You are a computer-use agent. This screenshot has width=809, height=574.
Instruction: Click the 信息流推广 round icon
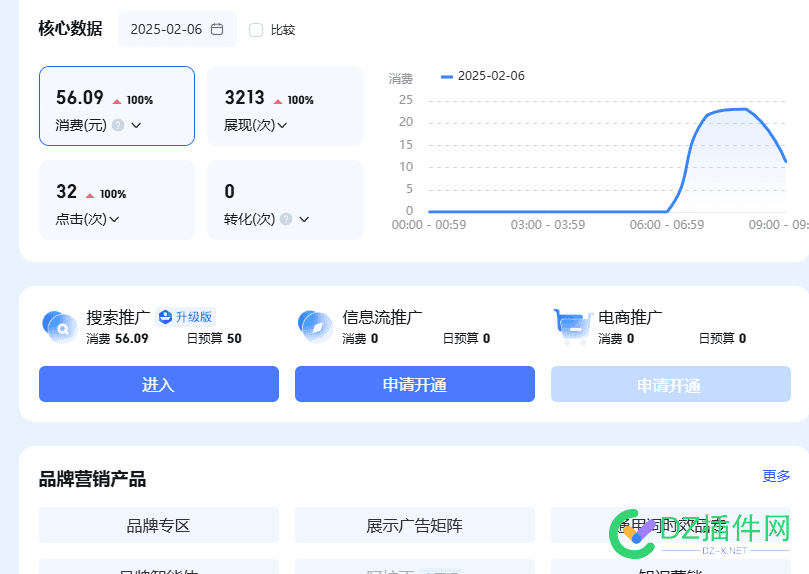coord(315,326)
